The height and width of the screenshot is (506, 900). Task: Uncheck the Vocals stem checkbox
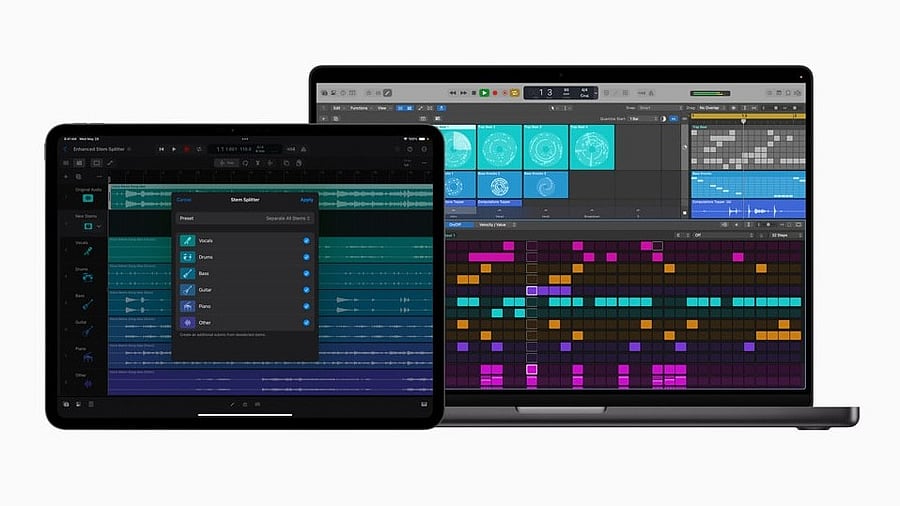click(306, 241)
